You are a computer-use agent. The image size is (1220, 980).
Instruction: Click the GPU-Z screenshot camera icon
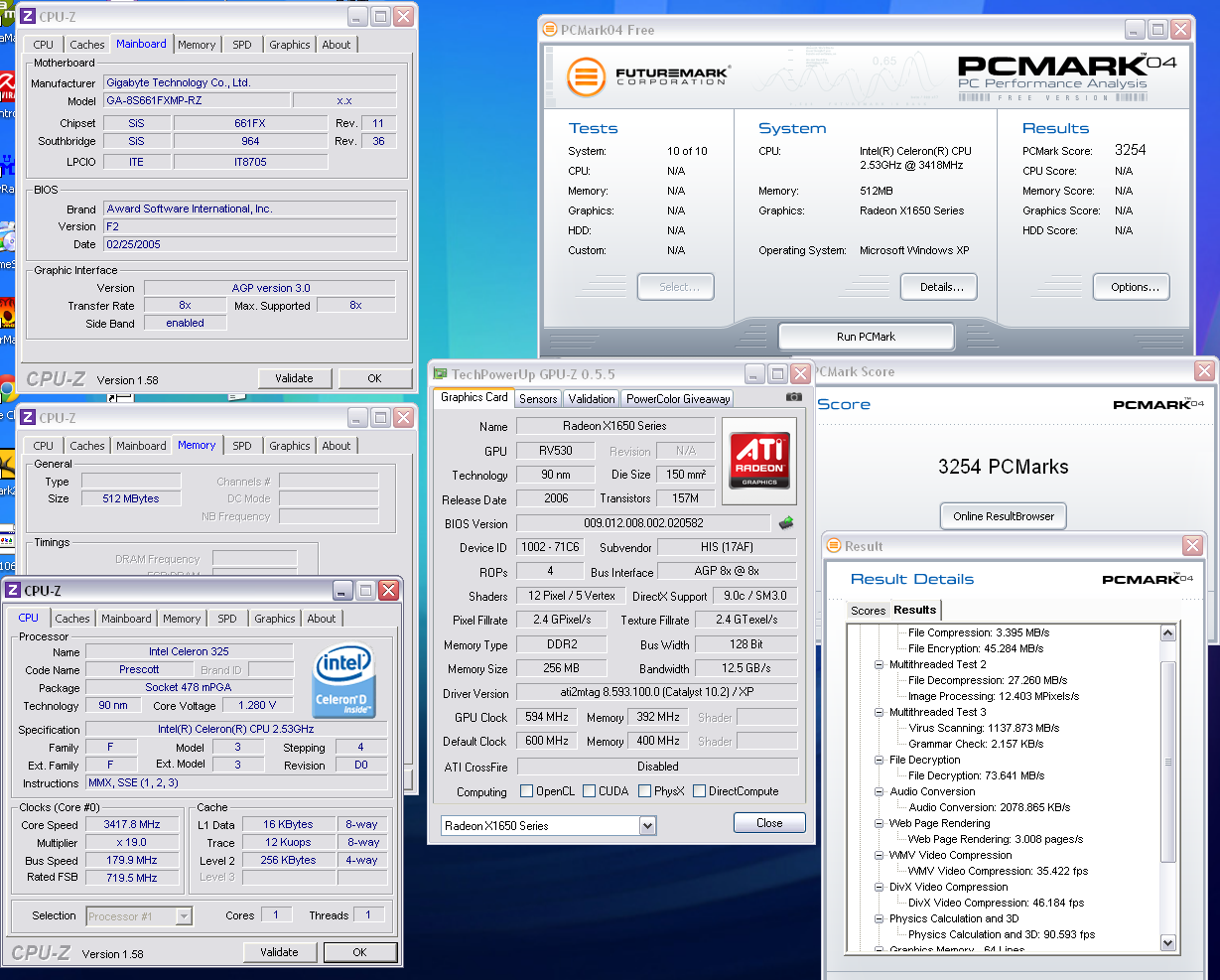point(793,397)
